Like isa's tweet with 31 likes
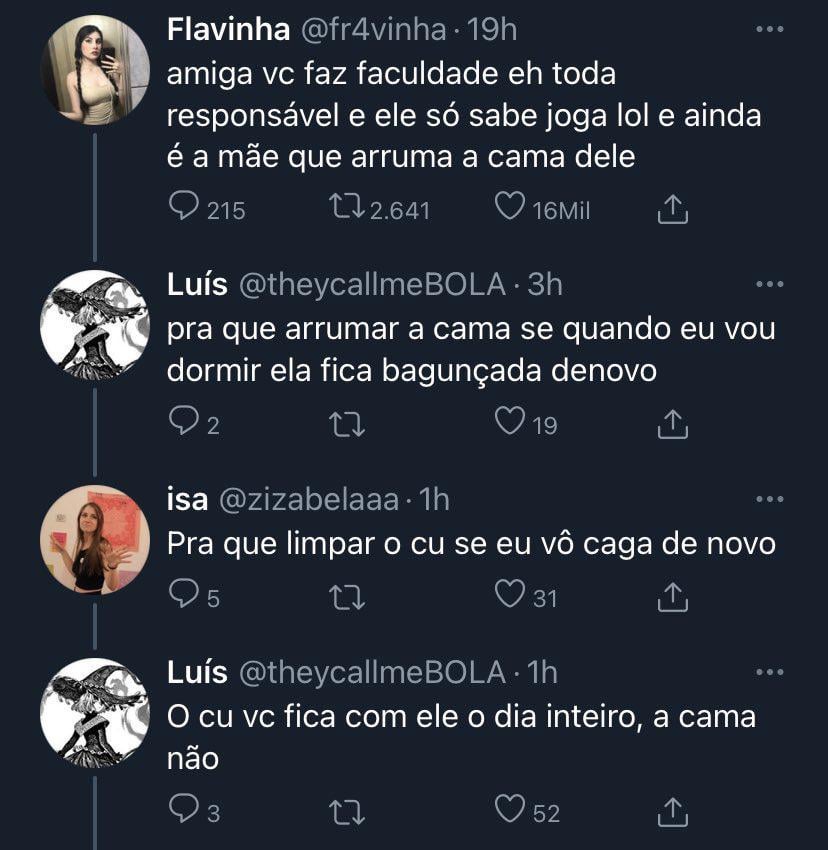The image size is (828, 850). (x=510, y=596)
